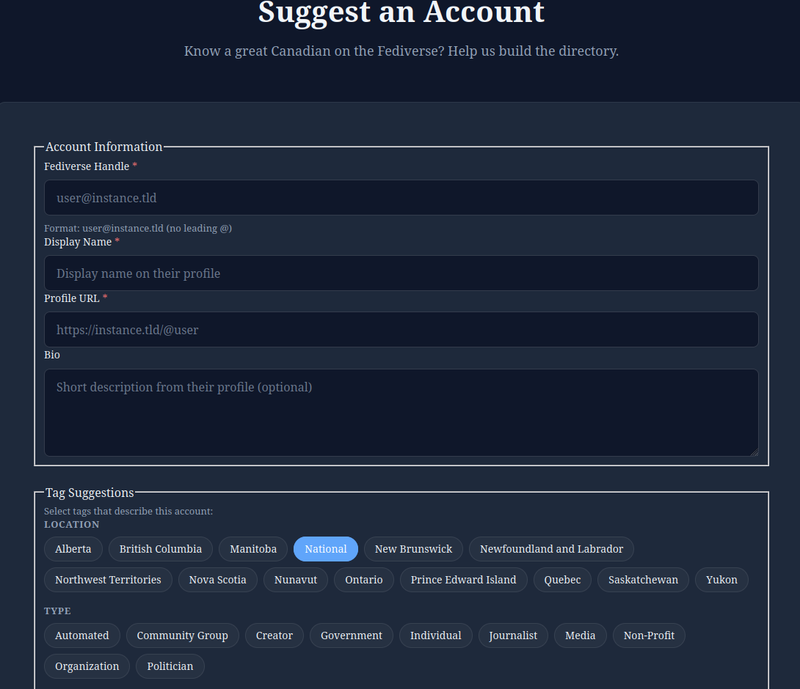Toggle the Northwest Territories tag
This screenshot has height=689, width=800.
(107, 580)
